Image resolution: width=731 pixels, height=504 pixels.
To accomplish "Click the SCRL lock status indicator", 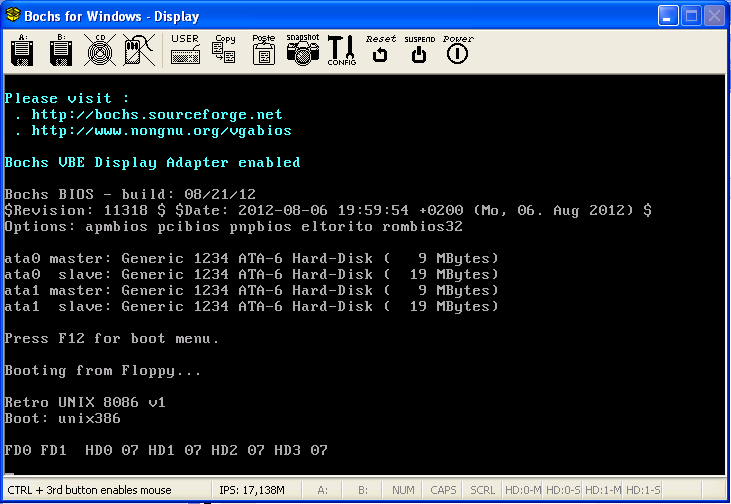I will tap(482, 490).
